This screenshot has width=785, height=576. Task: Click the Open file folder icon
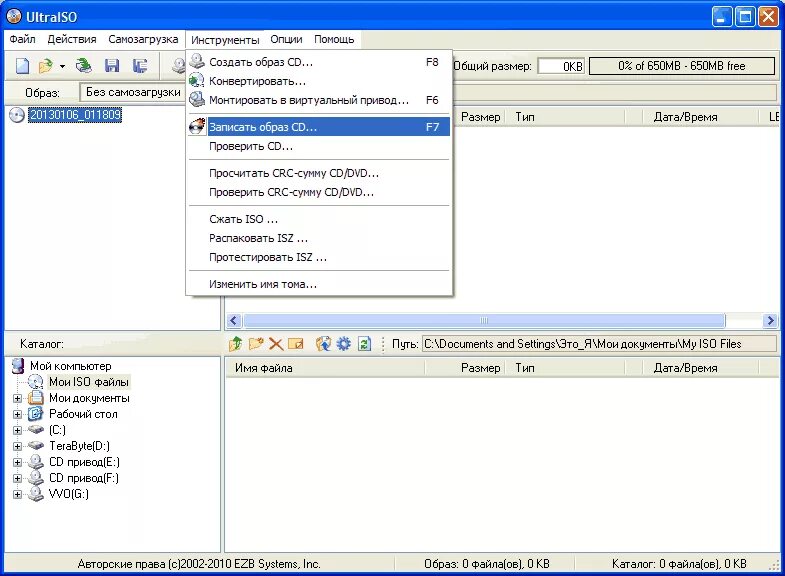[46, 66]
